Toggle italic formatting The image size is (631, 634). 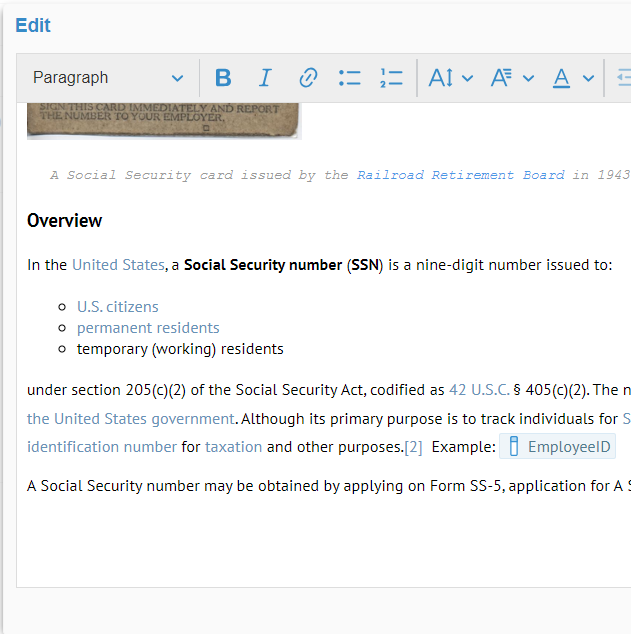265,78
